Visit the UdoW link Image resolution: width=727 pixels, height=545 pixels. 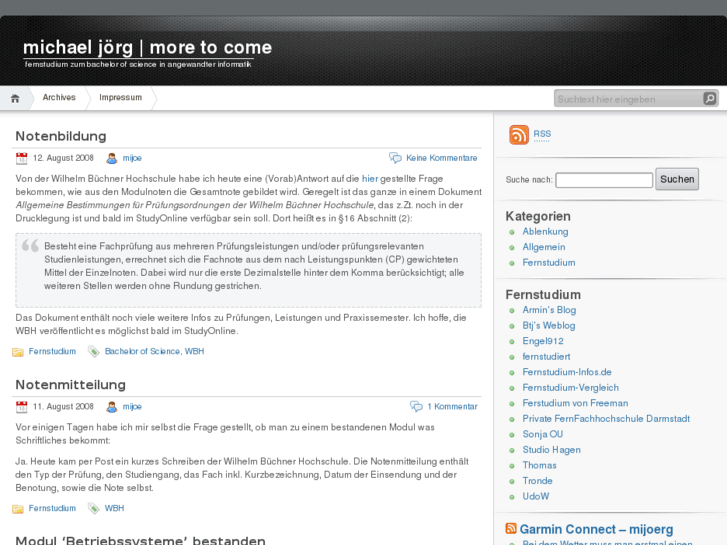(536, 496)
